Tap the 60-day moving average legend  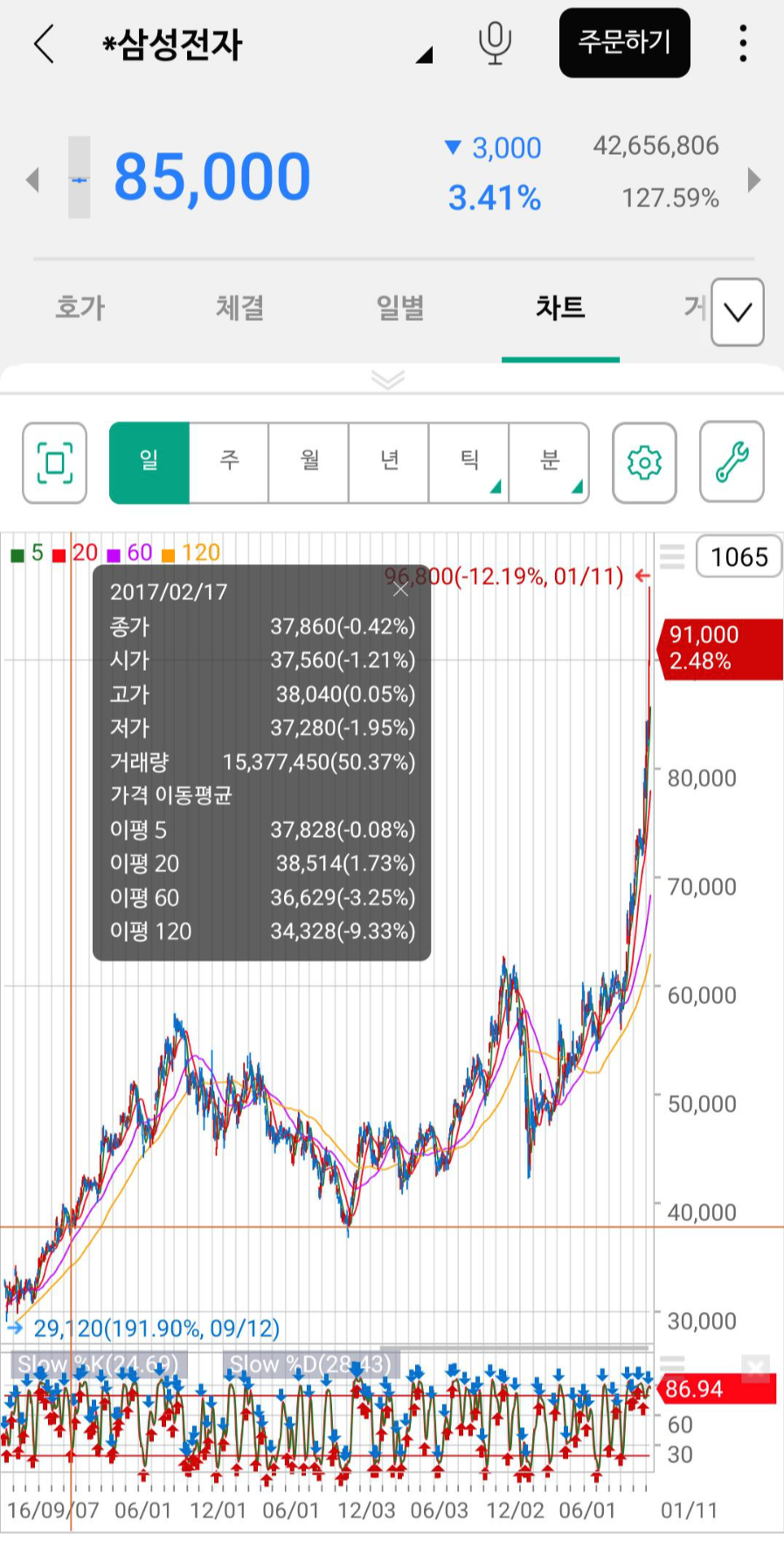(x=129, y=553)
